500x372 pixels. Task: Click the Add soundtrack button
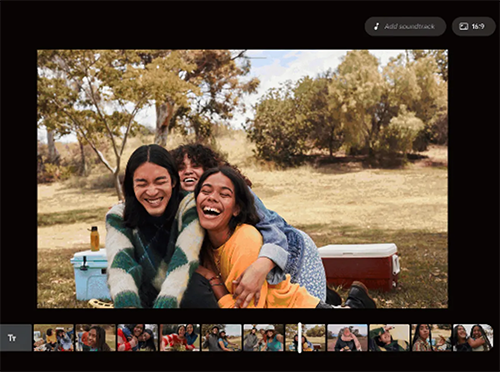[405, 26]
